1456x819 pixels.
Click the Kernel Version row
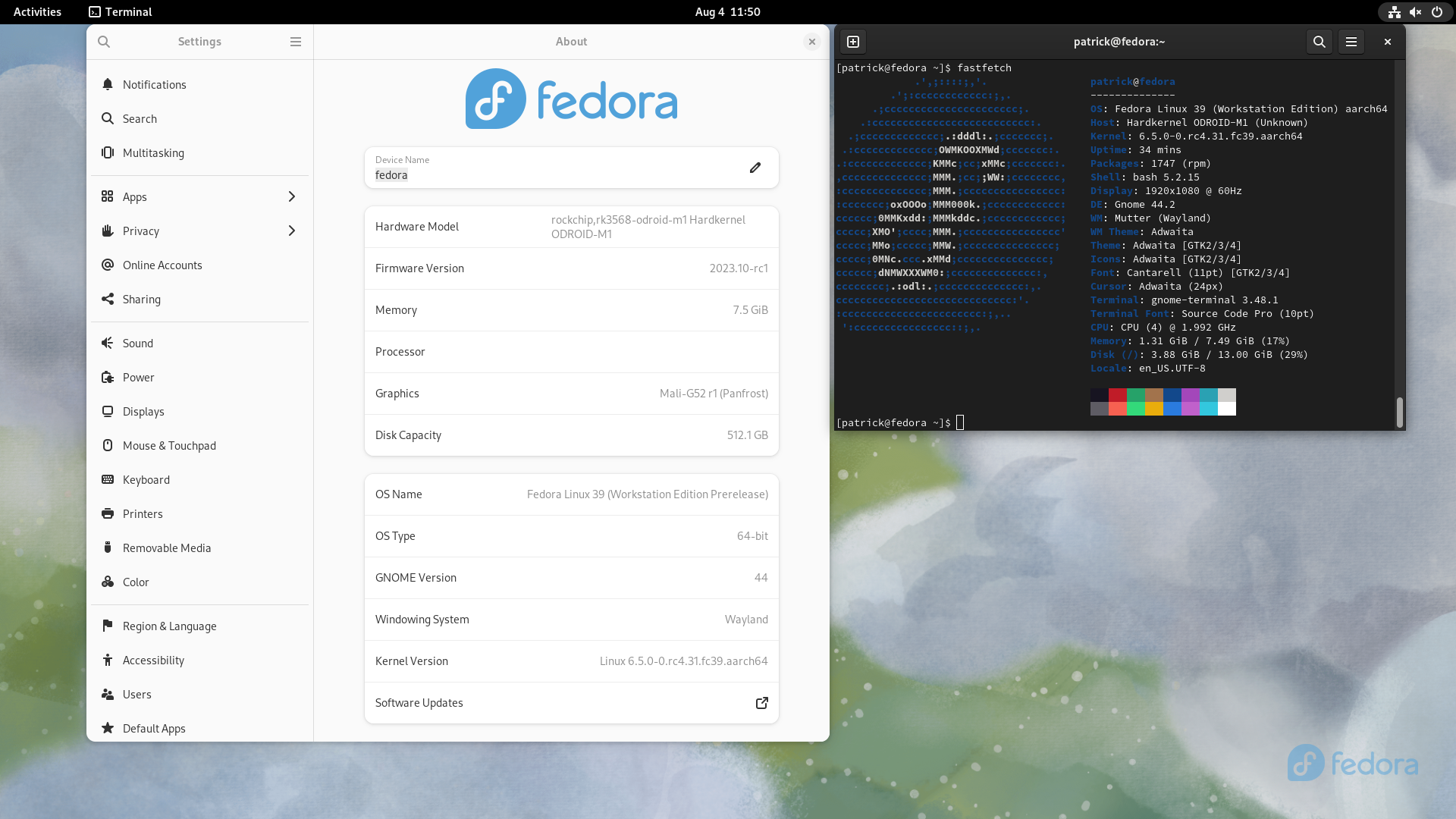tap(572, 661)
